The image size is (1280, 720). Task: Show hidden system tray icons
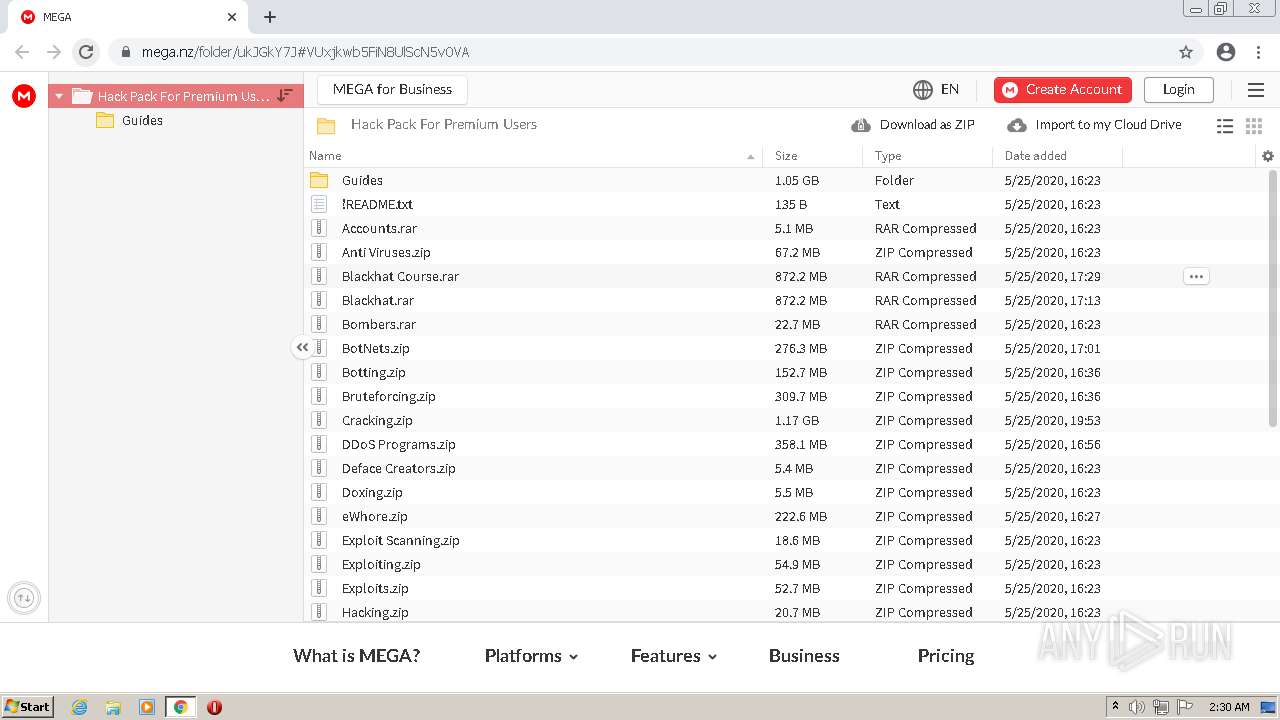[1115, 707]
